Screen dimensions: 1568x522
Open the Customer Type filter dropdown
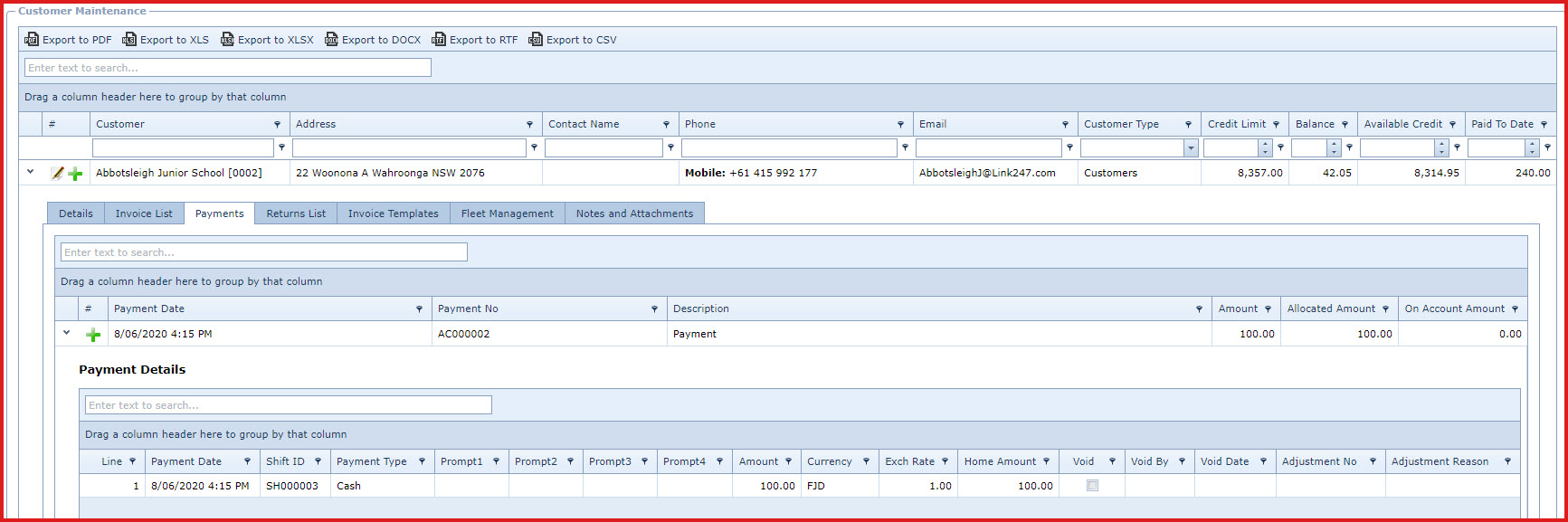(1191, 148)
